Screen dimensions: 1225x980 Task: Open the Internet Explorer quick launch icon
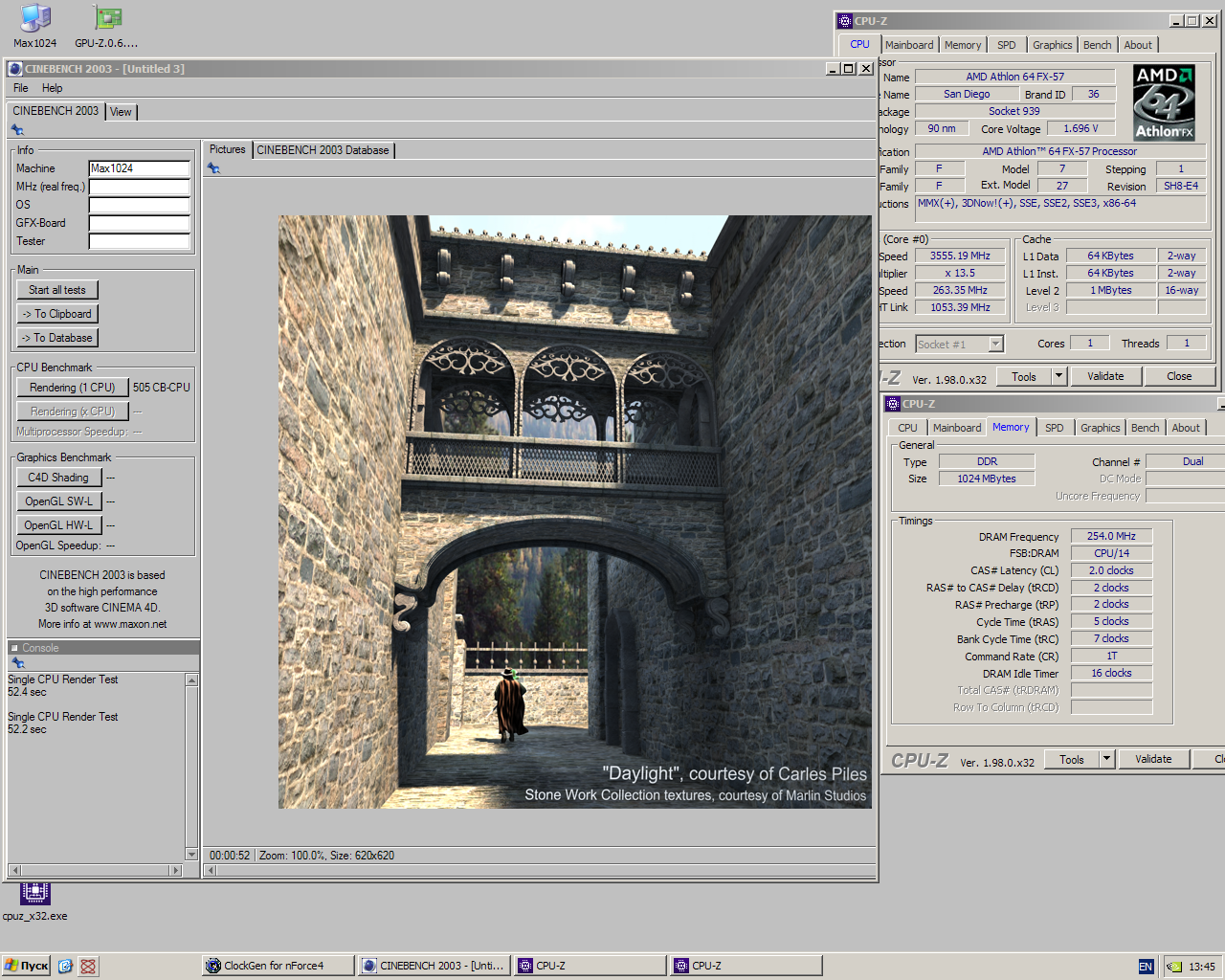(65, 966)
